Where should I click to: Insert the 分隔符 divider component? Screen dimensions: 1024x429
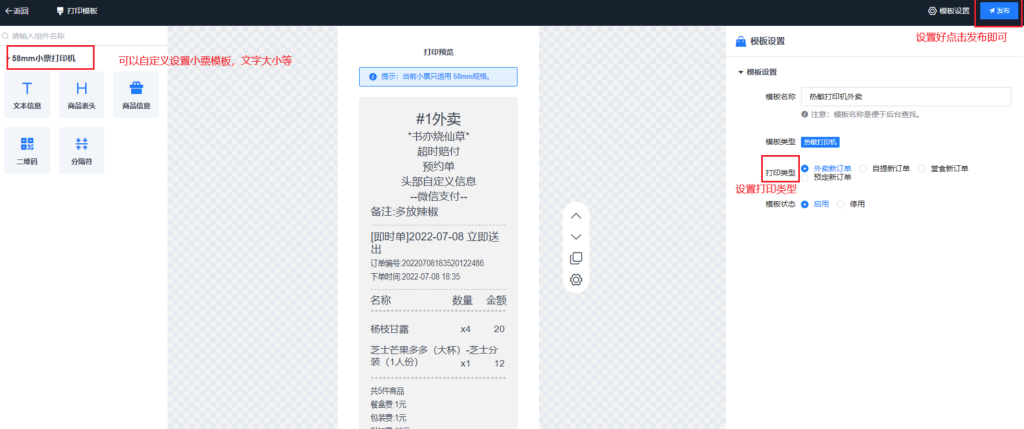(81, 150)
